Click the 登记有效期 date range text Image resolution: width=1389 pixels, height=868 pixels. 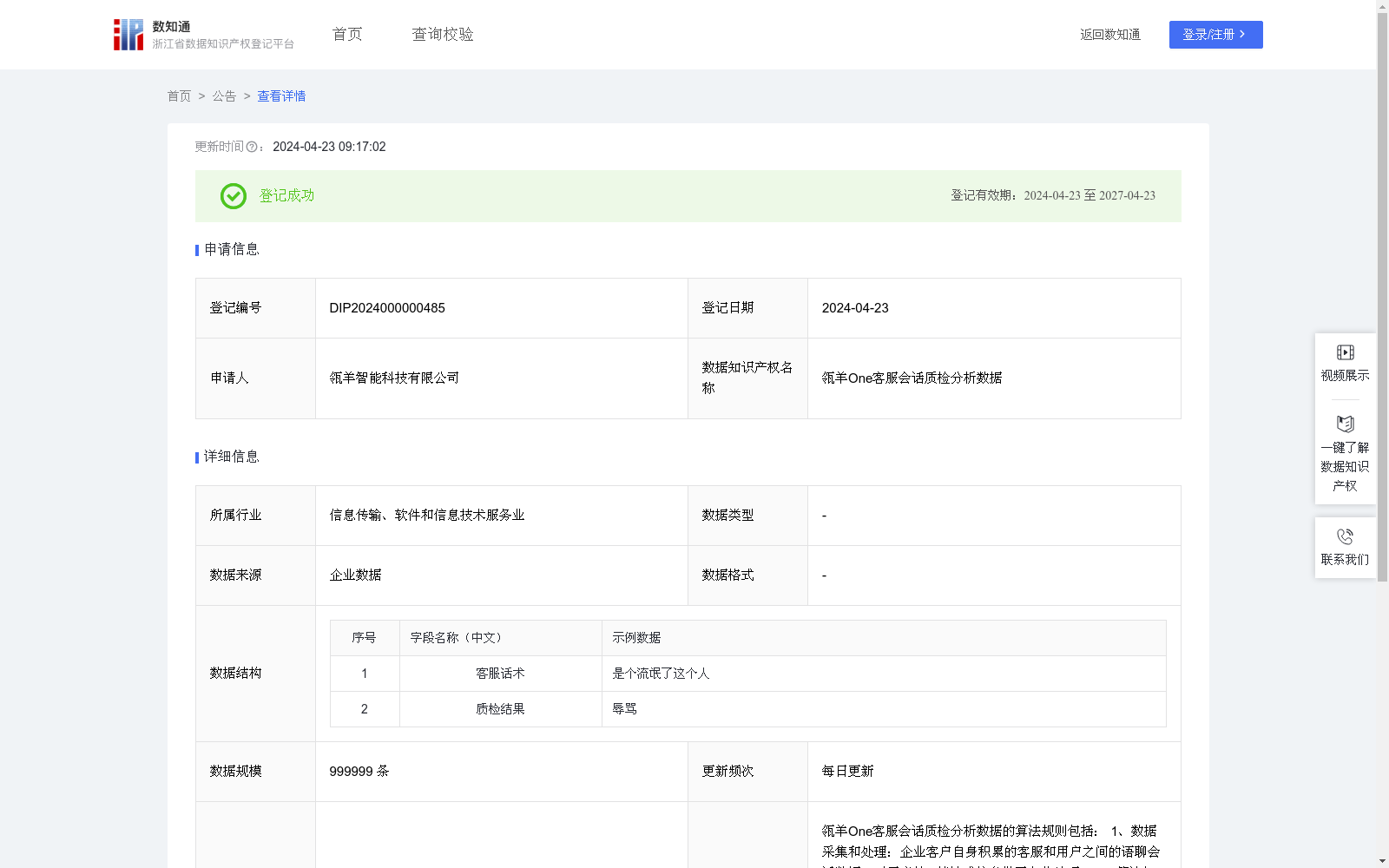[1053, 196]
